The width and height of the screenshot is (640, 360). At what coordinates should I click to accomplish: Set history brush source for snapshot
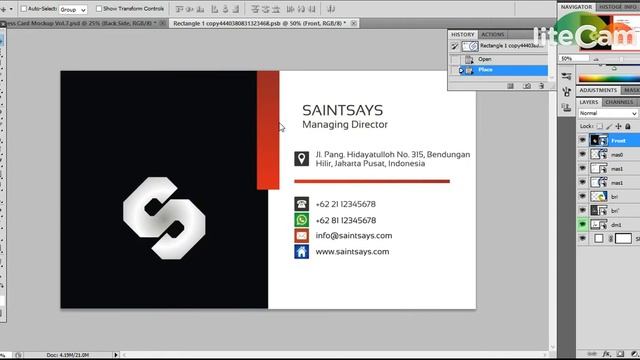tap(454, 47)
